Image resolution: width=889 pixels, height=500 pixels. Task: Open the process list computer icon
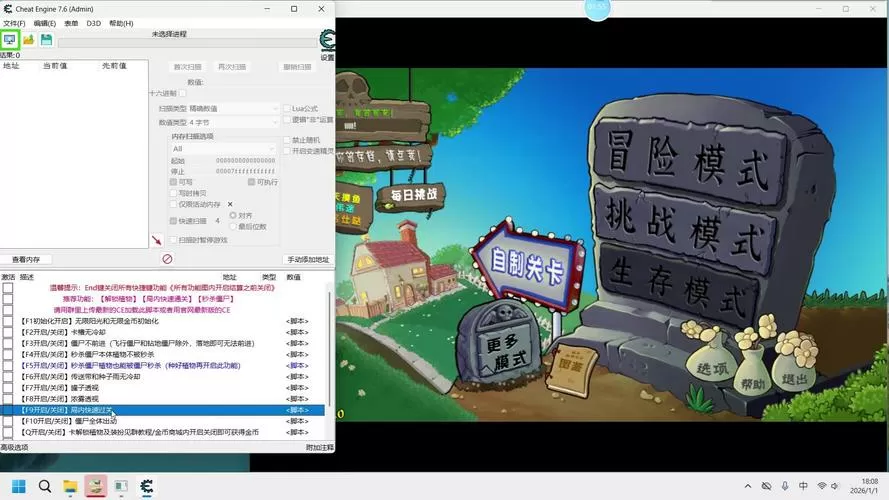(x=10, y=40)
